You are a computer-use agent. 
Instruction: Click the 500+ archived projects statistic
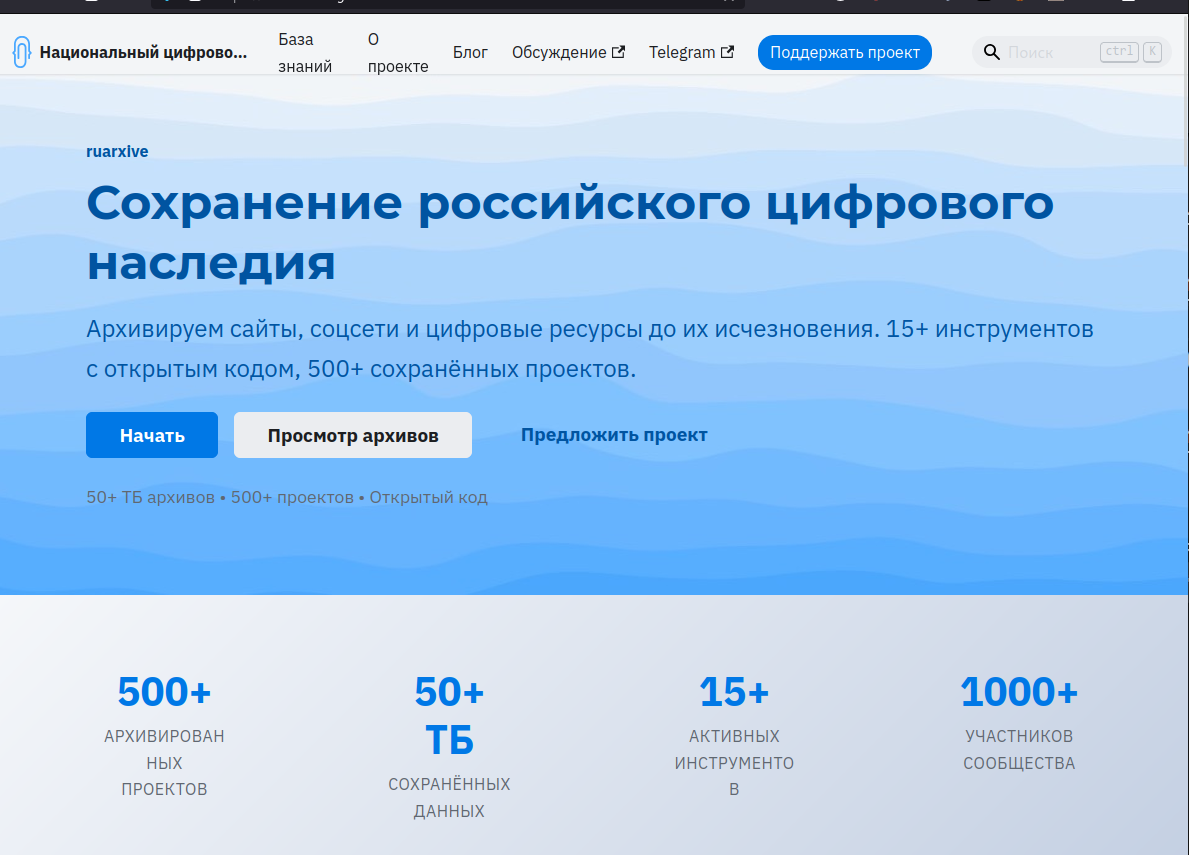164,692
